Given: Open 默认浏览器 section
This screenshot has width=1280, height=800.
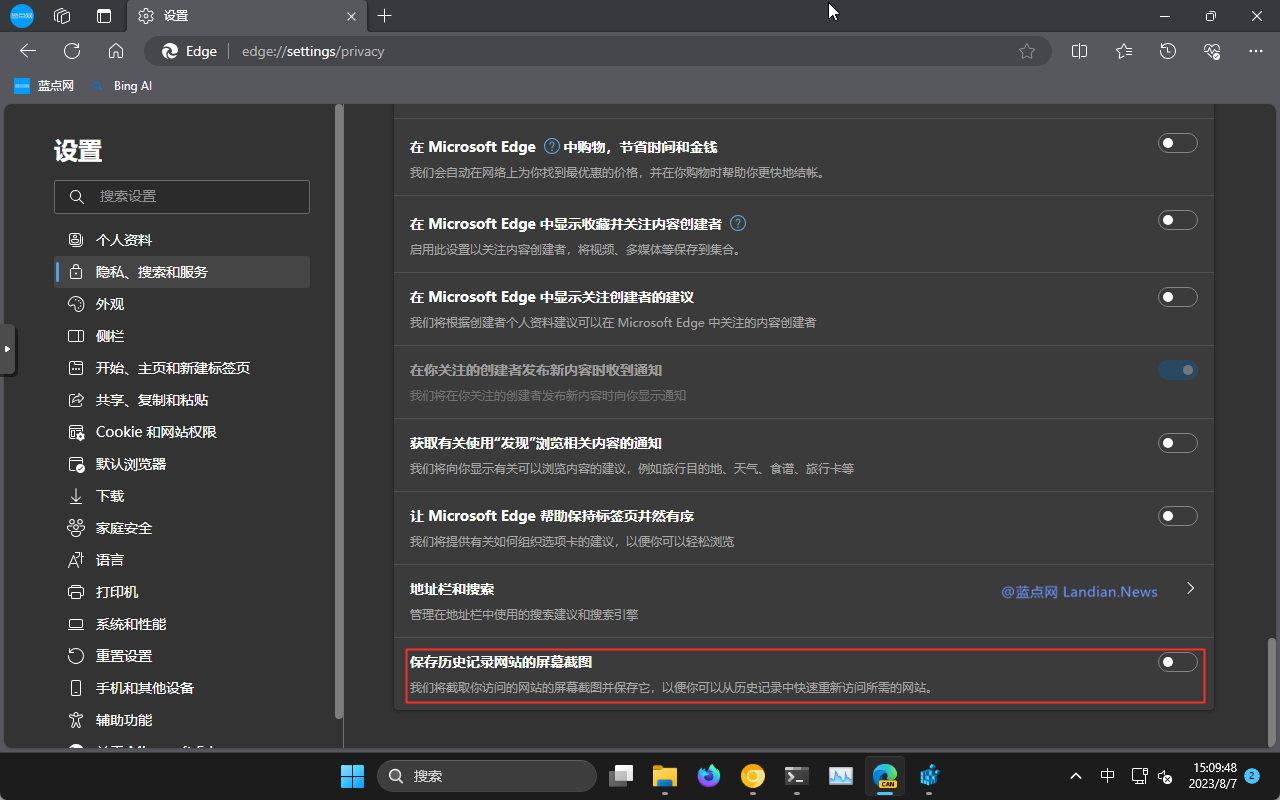Looking at the screenshot, I should pyautogui.click(x=182, y=464).
